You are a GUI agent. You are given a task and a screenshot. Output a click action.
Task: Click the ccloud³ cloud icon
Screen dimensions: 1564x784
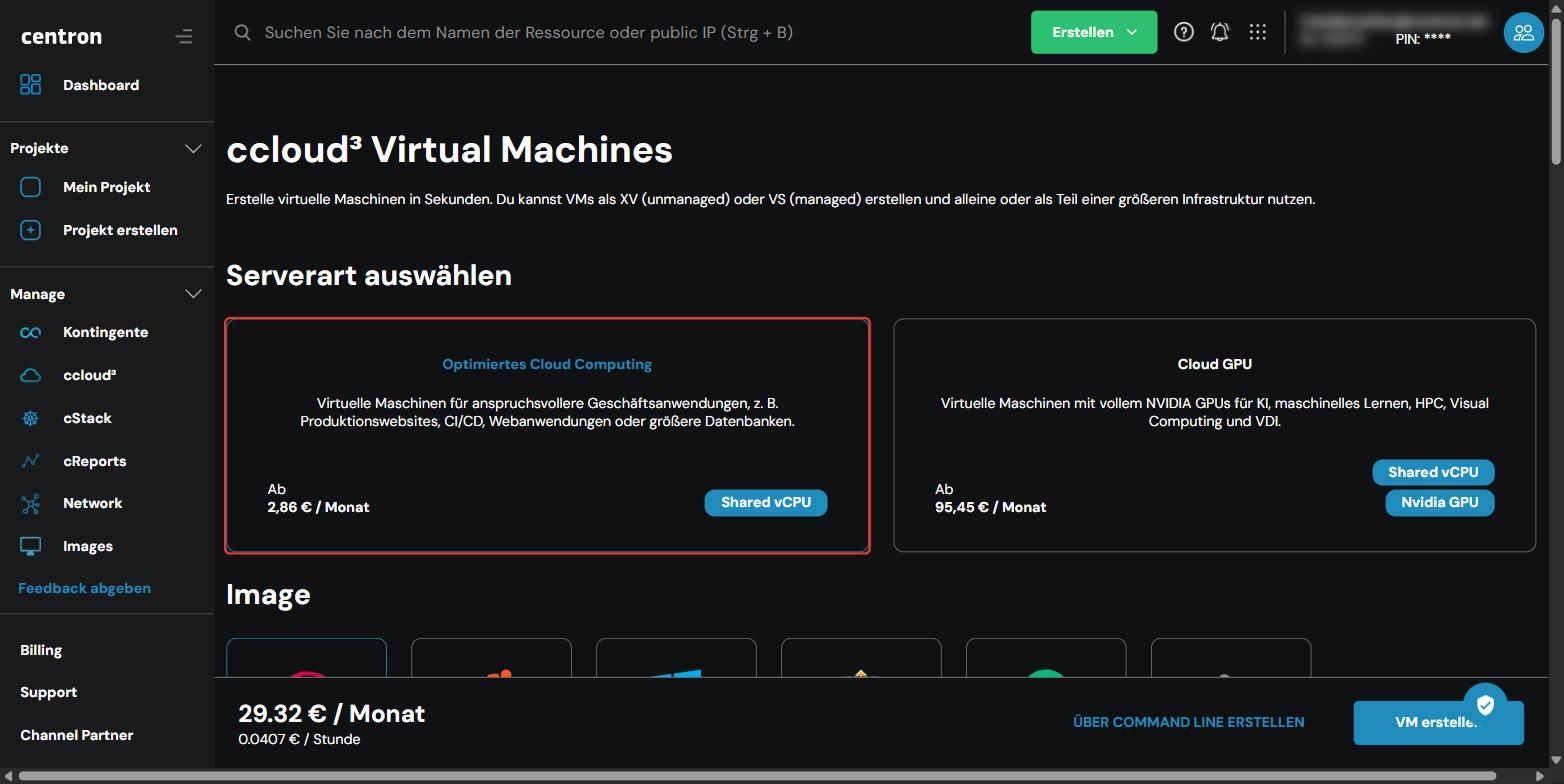click(31, 375)
